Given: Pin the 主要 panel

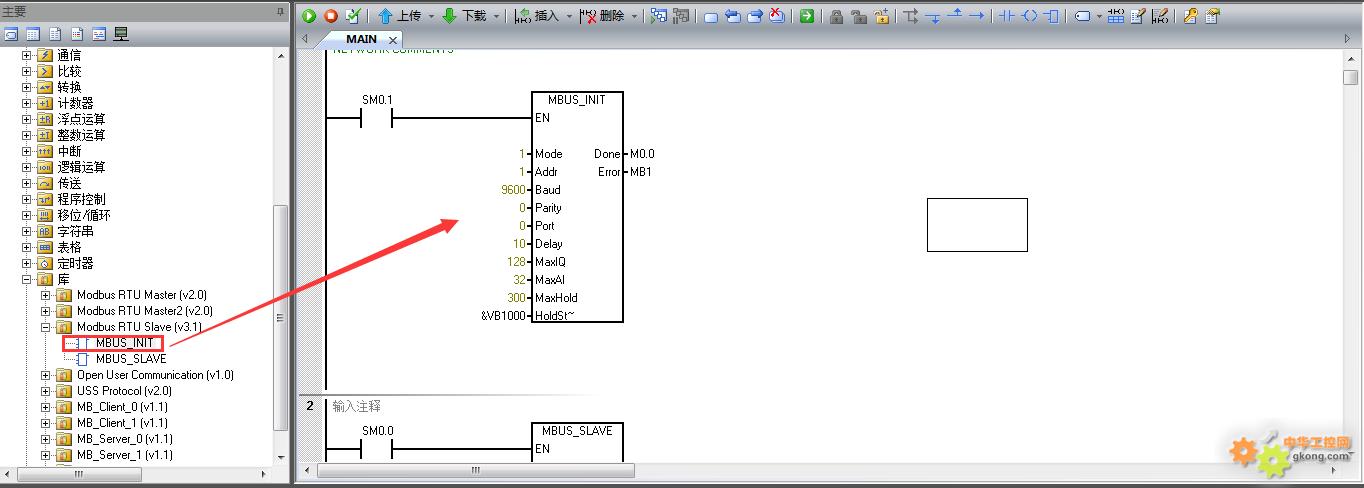Looking at the screenshot, I should 280,11.
